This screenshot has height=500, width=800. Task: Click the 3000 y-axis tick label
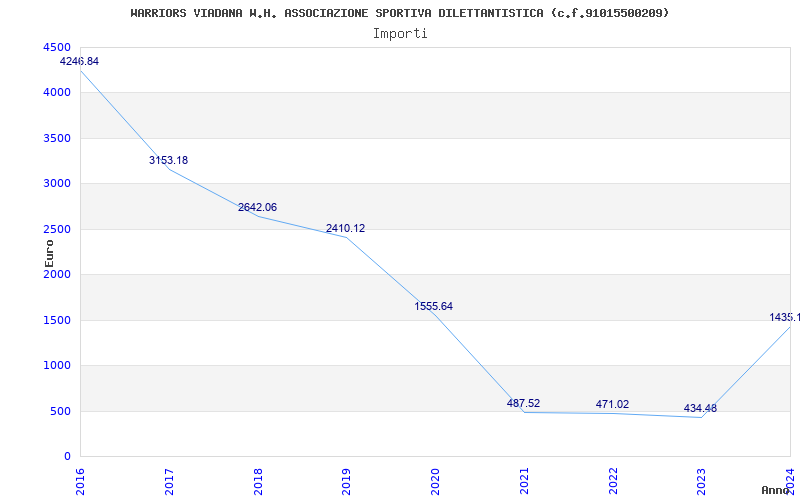(x=57, y=184)
